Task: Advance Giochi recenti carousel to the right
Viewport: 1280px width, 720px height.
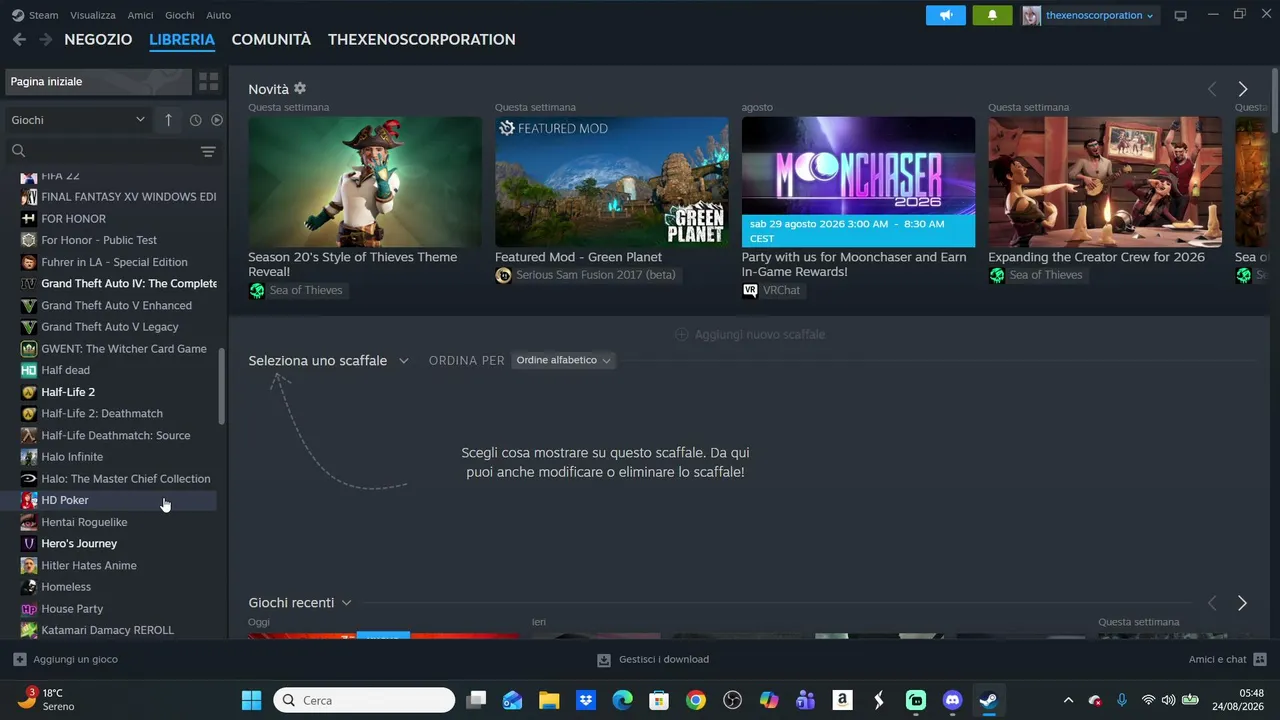Action: [1242, 603]
